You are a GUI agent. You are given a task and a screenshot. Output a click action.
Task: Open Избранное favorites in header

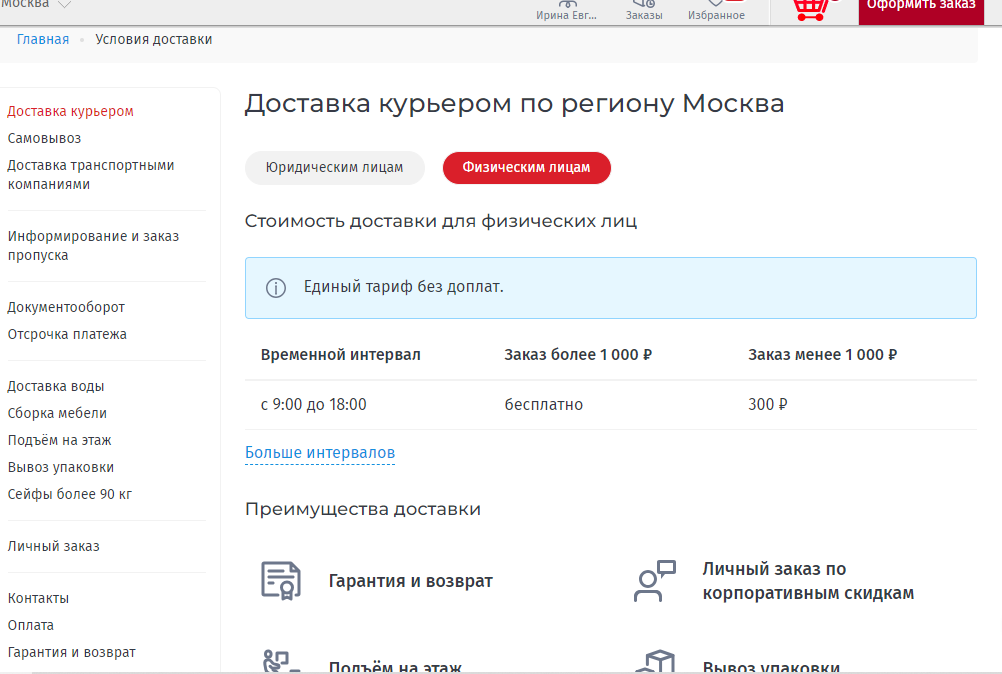tap(716, 10)
